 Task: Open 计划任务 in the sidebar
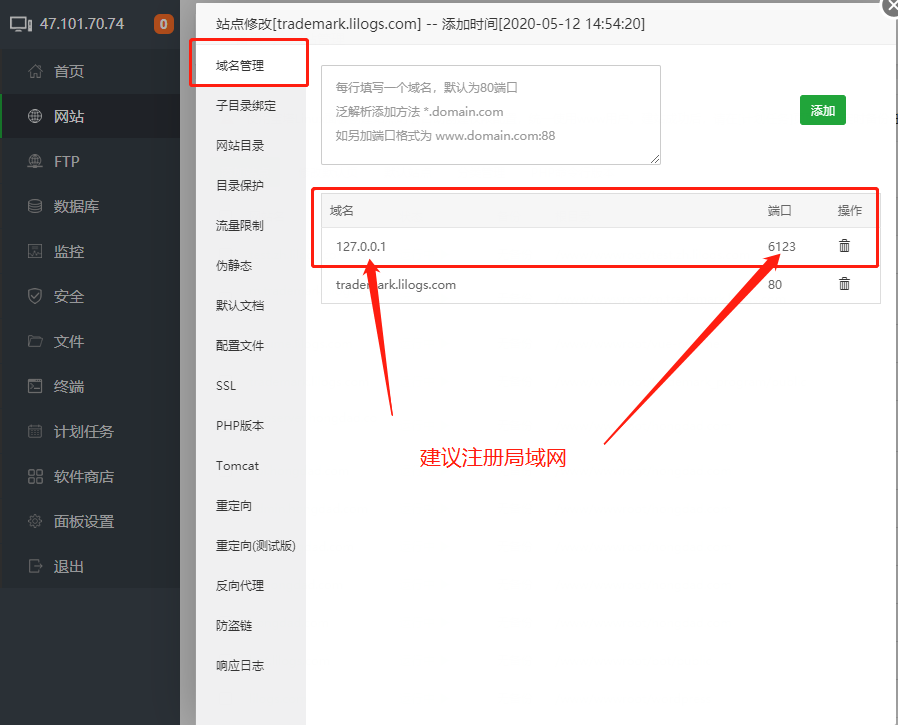[84, 432]
